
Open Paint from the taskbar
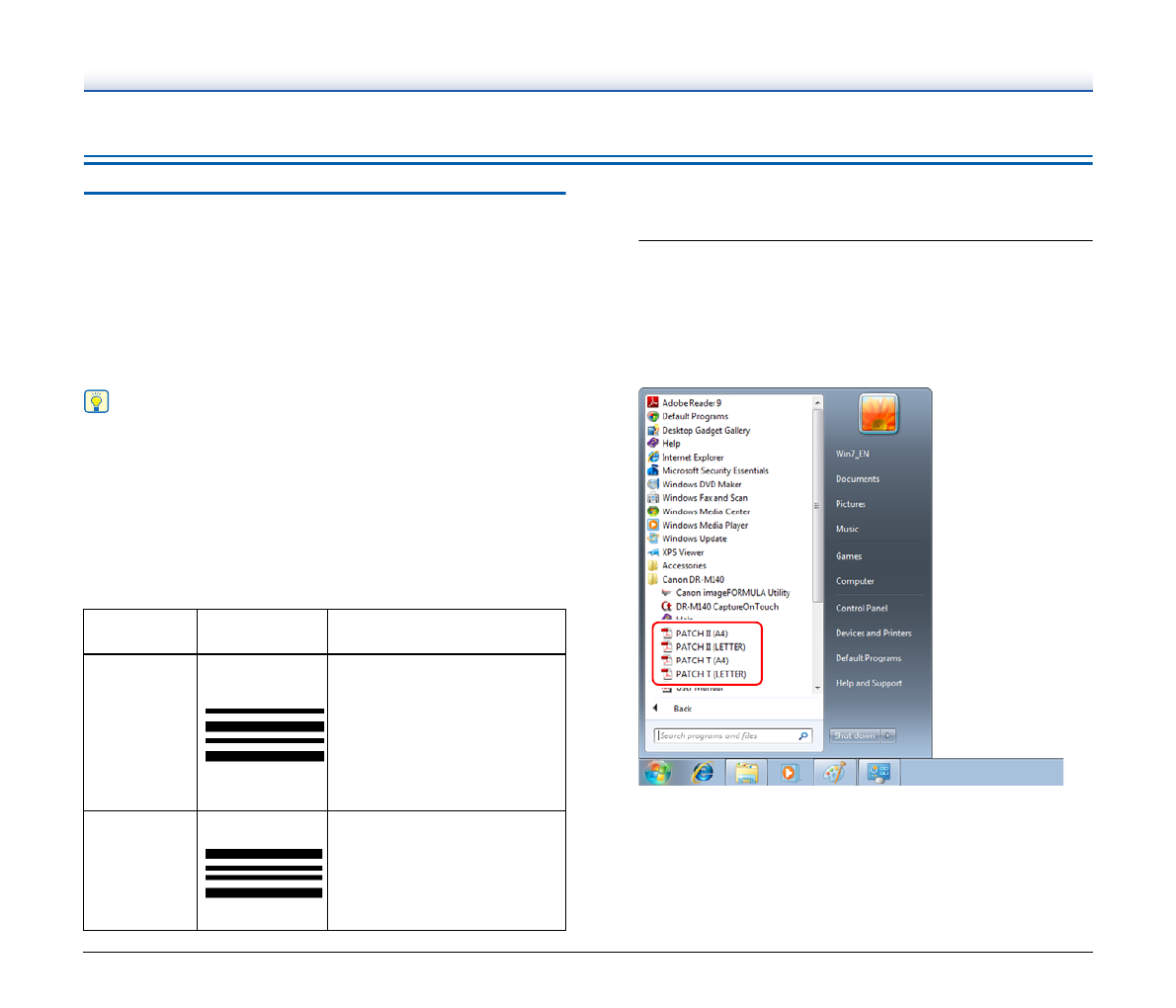835,772
